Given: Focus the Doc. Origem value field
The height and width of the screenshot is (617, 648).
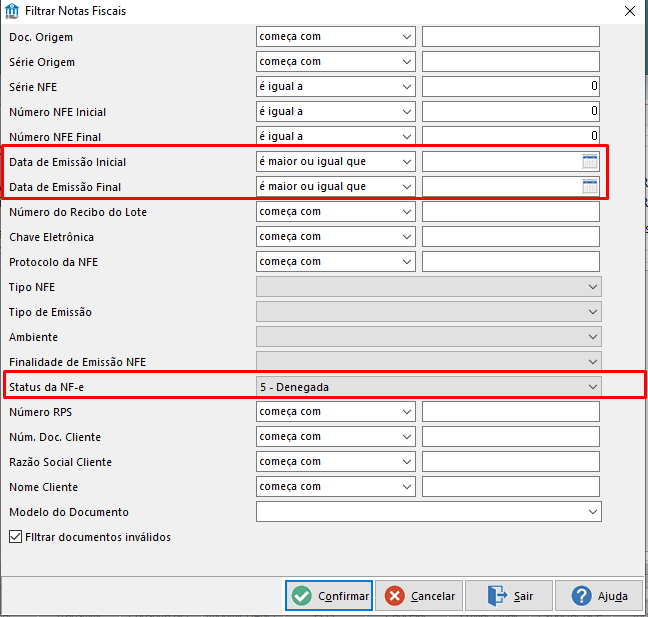Looking at the screenshot, I should pyautogui.click(x=511, y=37).
